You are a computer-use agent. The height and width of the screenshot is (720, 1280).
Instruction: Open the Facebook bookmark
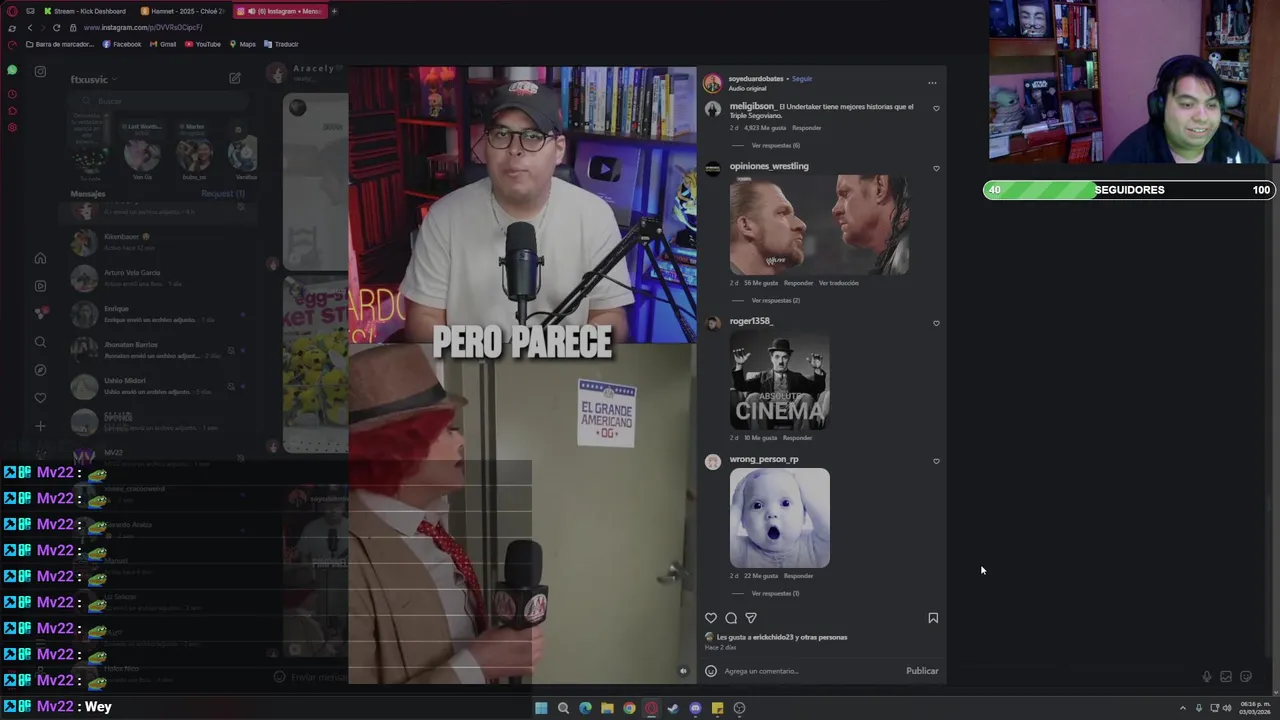(122, 44)
